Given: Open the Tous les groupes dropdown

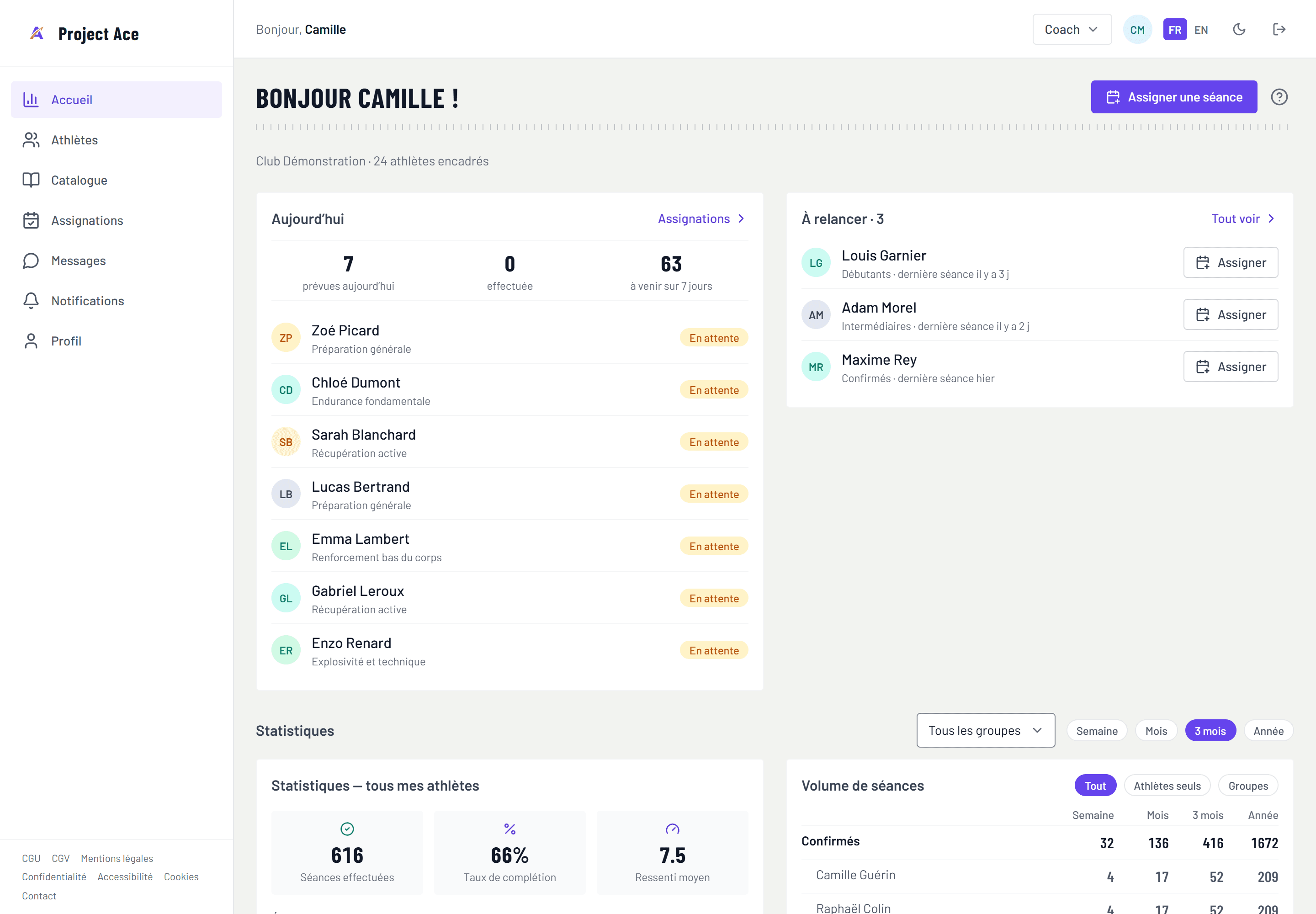Looking at the screenshot, I should click(985, 730).
